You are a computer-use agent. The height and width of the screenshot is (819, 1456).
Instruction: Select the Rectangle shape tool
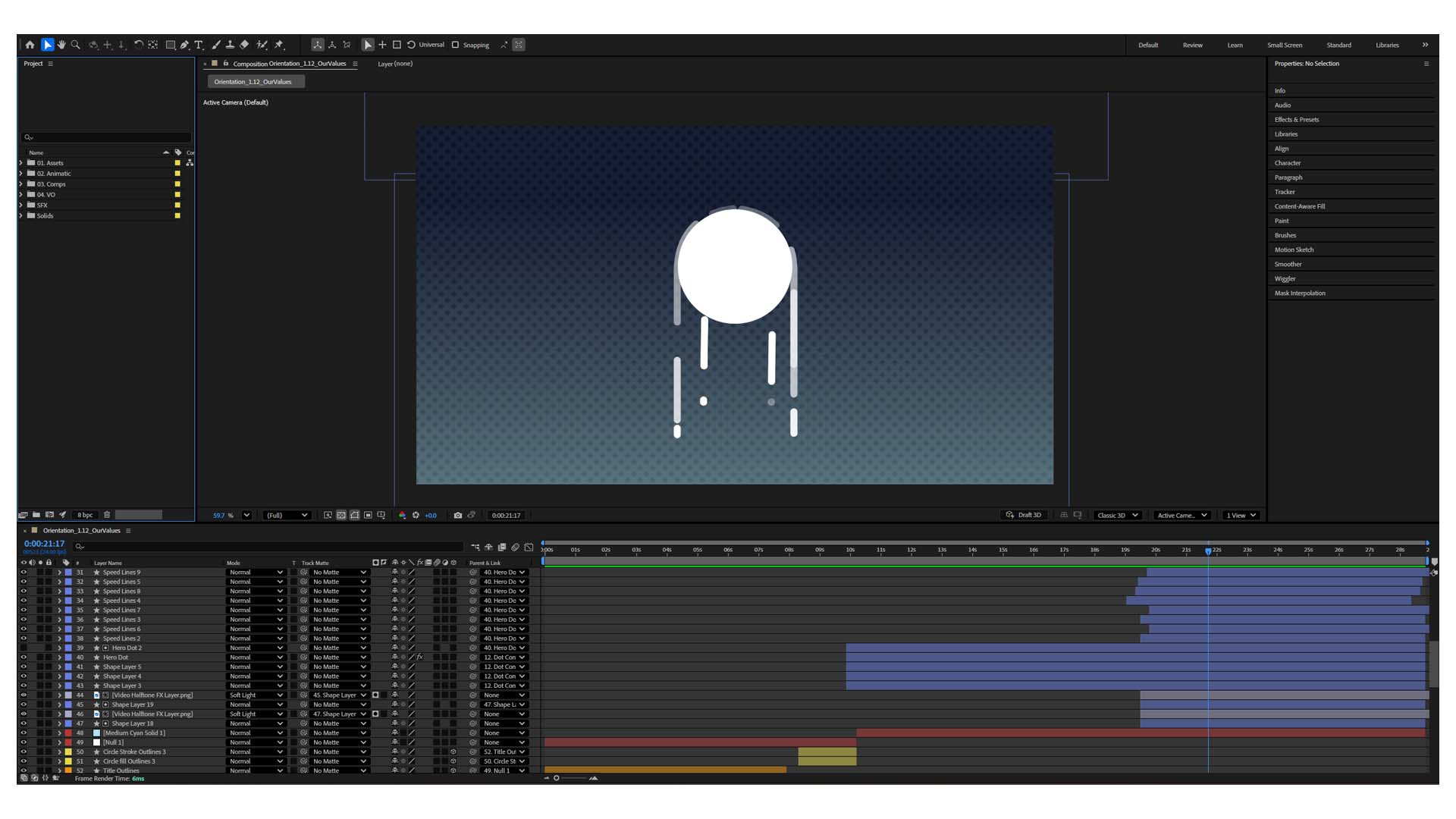pyautogui.click(x=171, y=45)
